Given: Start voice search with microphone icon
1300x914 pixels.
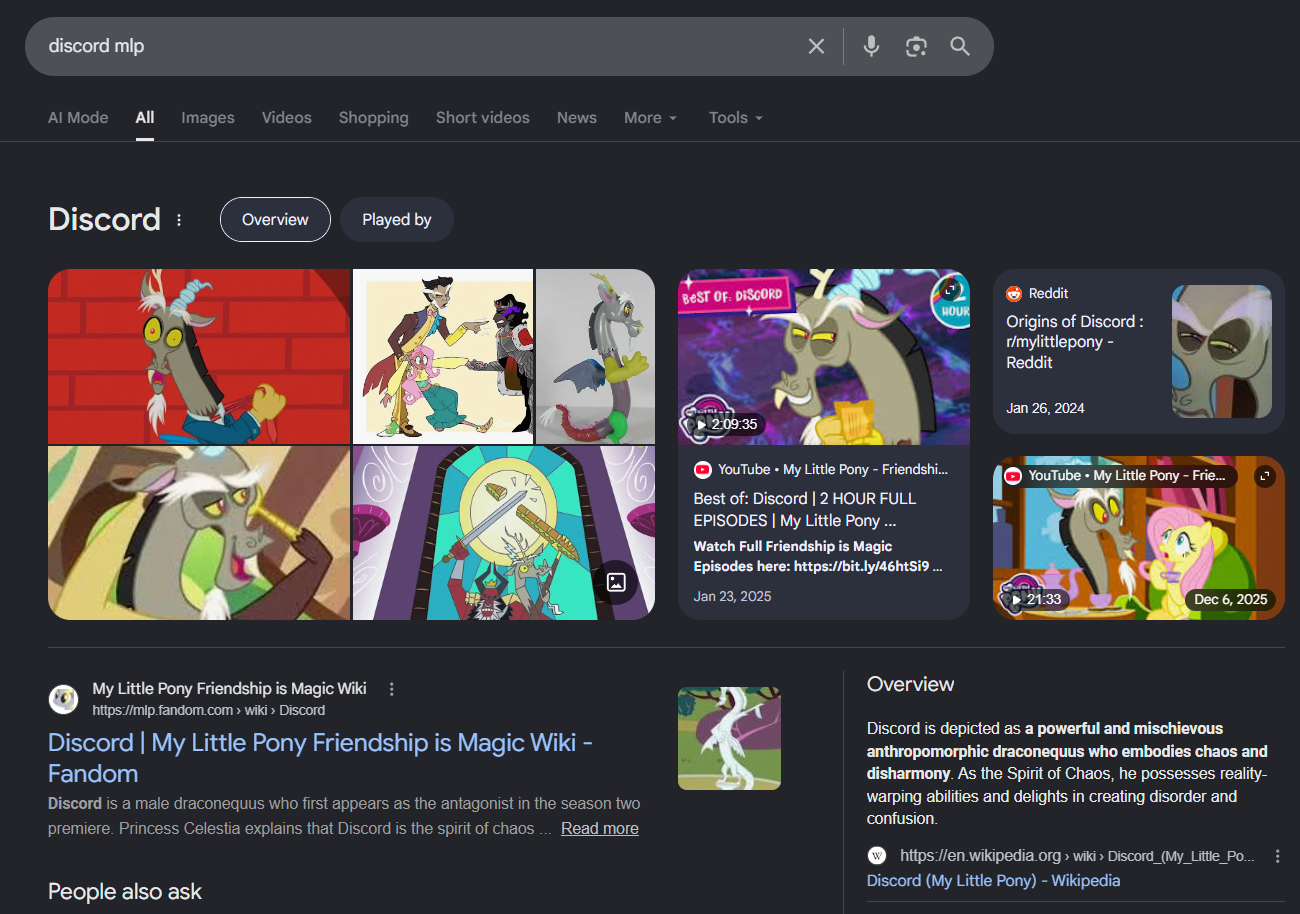Looking at the screenshot, I should [x=871, y=46].
